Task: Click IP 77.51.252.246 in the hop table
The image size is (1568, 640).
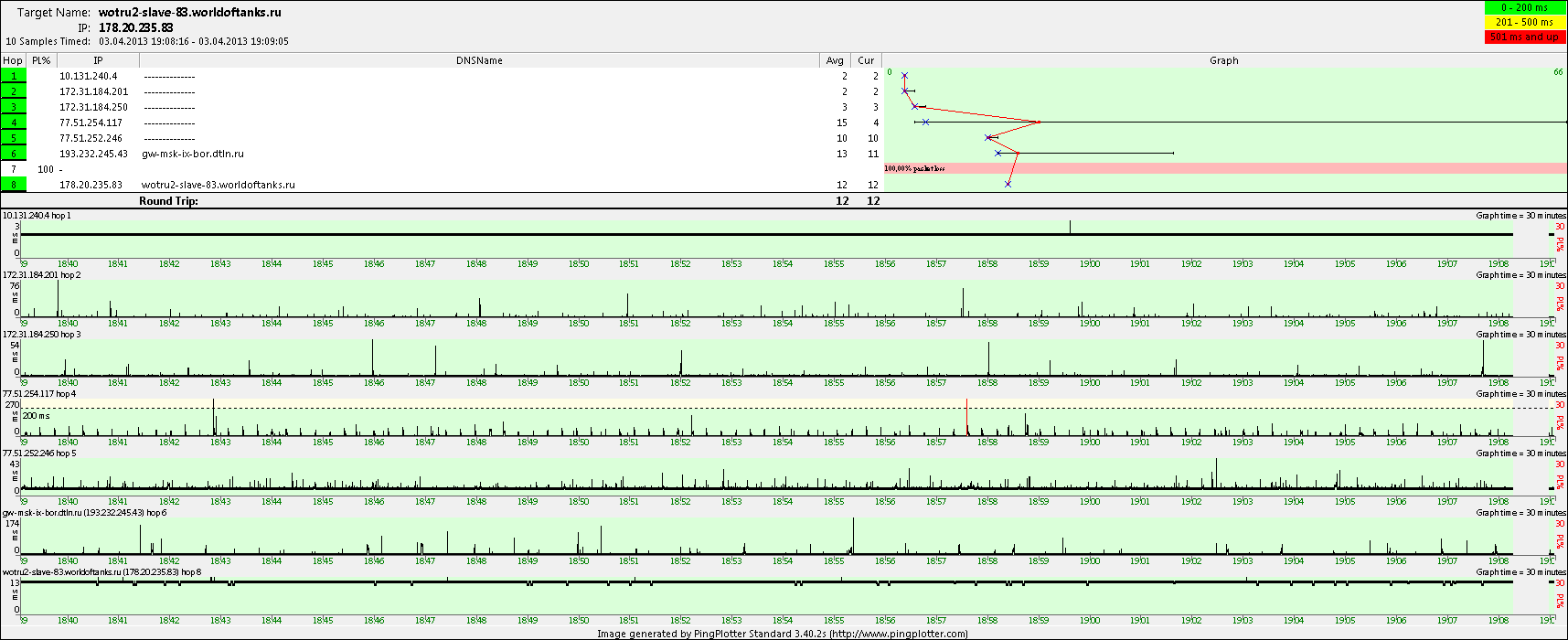Action: 91,138
